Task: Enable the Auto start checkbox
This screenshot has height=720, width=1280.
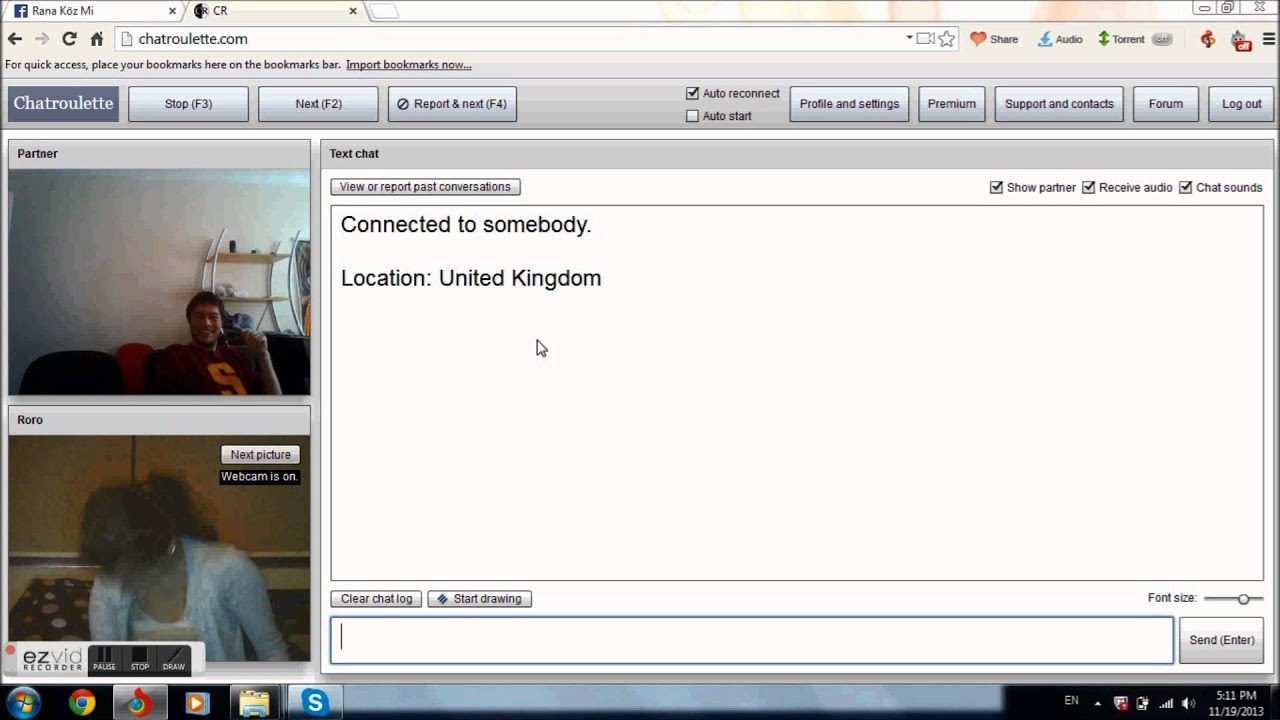Action: tap(692, 116)
